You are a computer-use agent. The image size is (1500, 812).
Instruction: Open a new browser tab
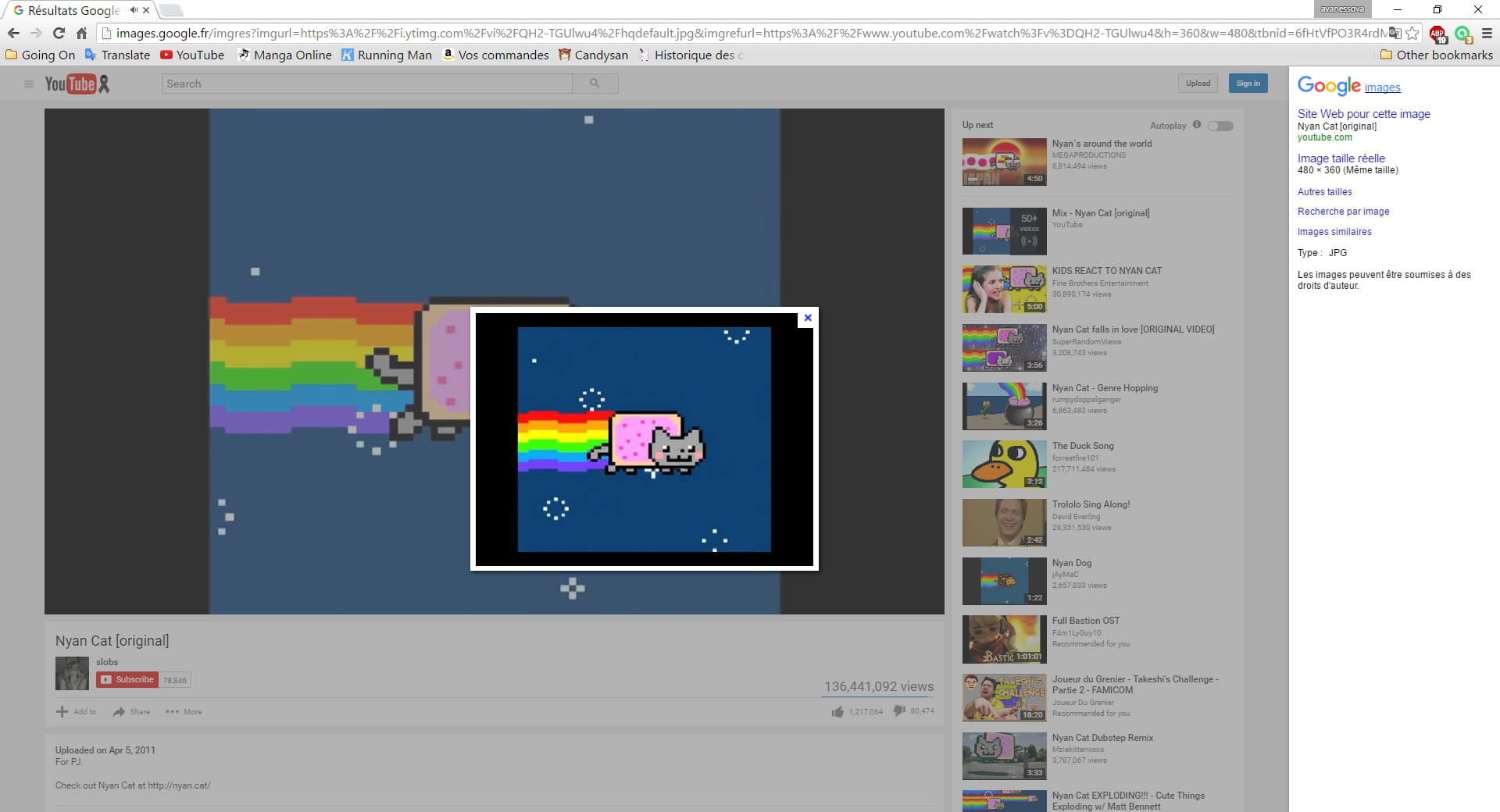click(x=171, y=11)
